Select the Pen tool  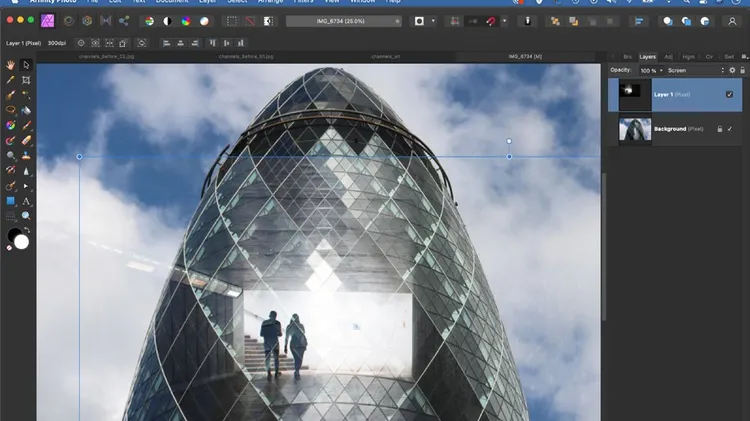pos(11,186)
